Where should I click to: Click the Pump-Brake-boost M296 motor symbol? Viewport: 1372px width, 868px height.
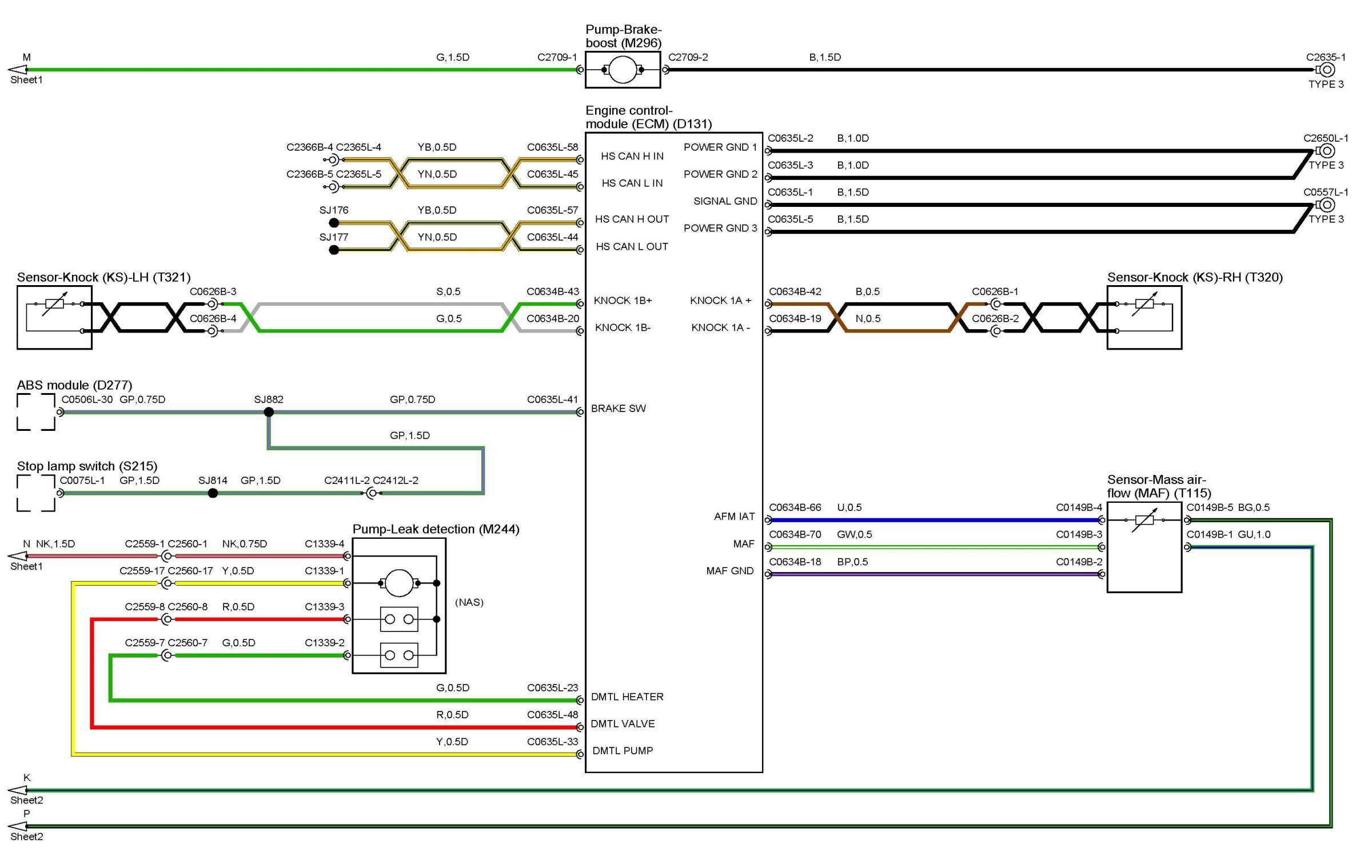pyautogui.click(x=623, y=70)
